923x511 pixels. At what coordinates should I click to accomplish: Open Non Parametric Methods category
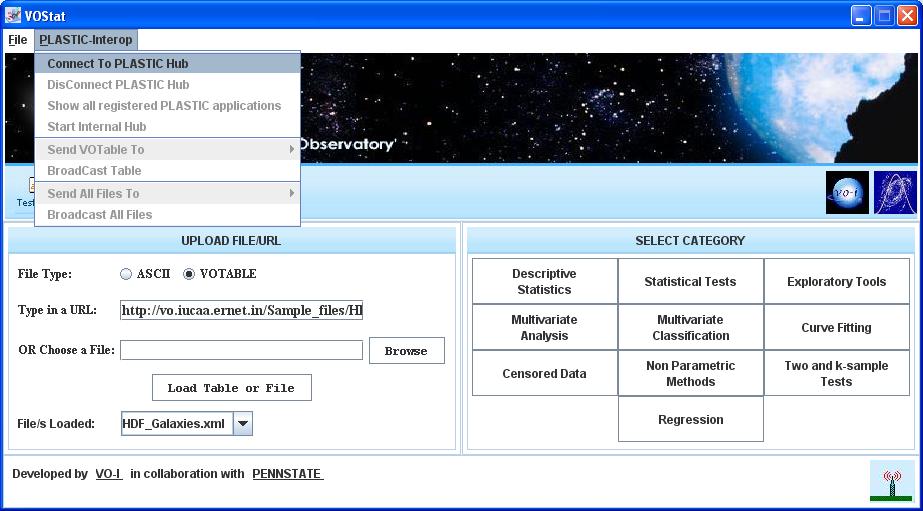[x=690, y=373]
